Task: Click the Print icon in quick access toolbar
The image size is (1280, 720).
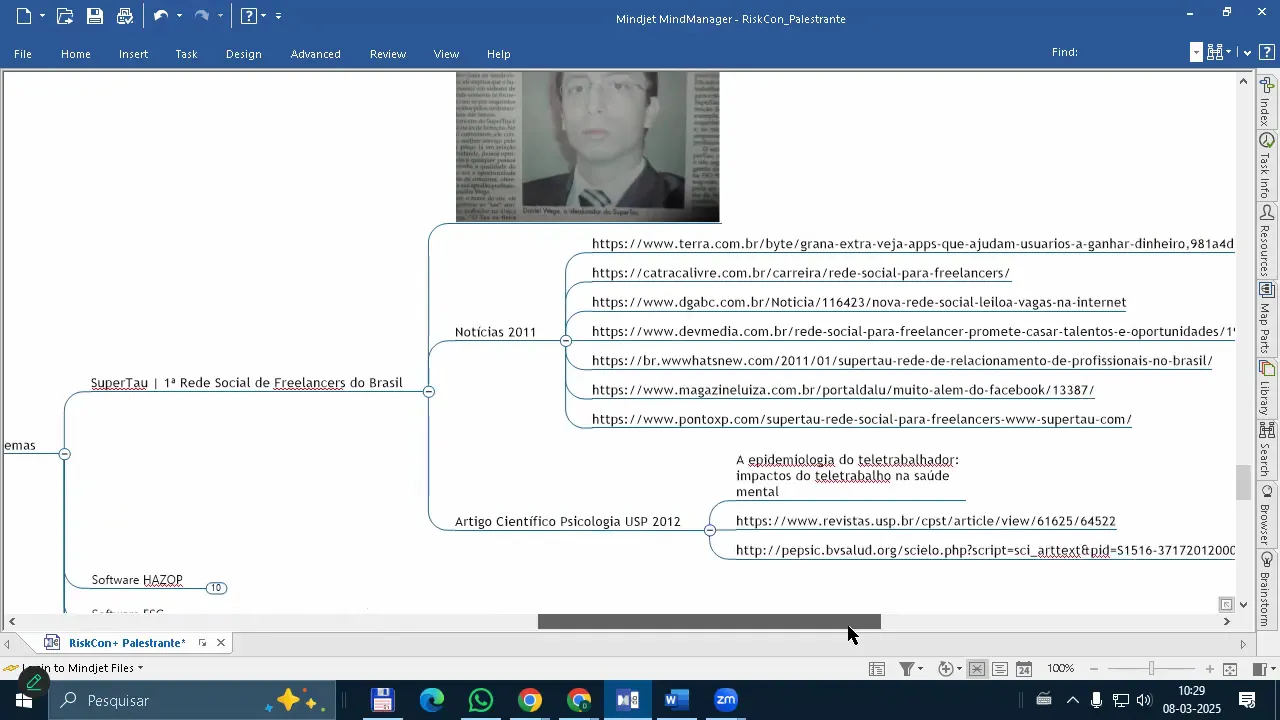Action: (x=125, y=16)
